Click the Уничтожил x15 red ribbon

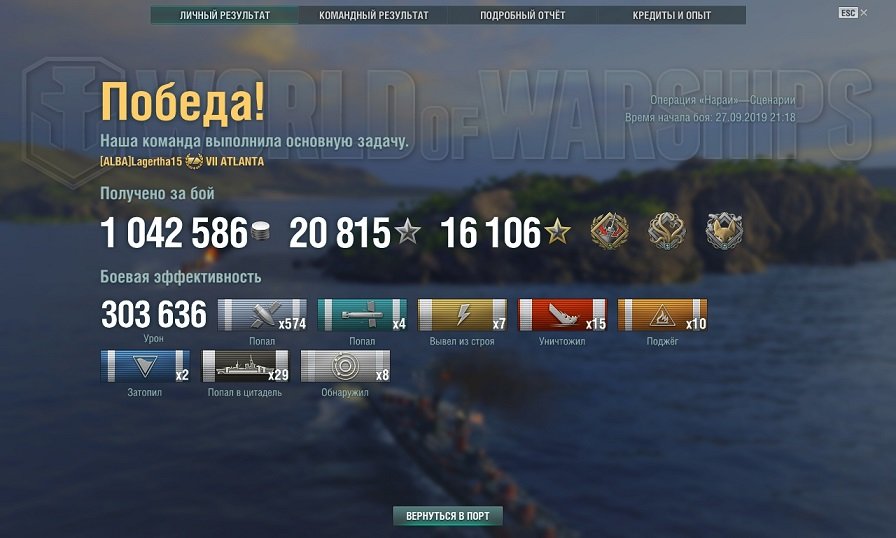pyautogui.click(x=562, y=315)
